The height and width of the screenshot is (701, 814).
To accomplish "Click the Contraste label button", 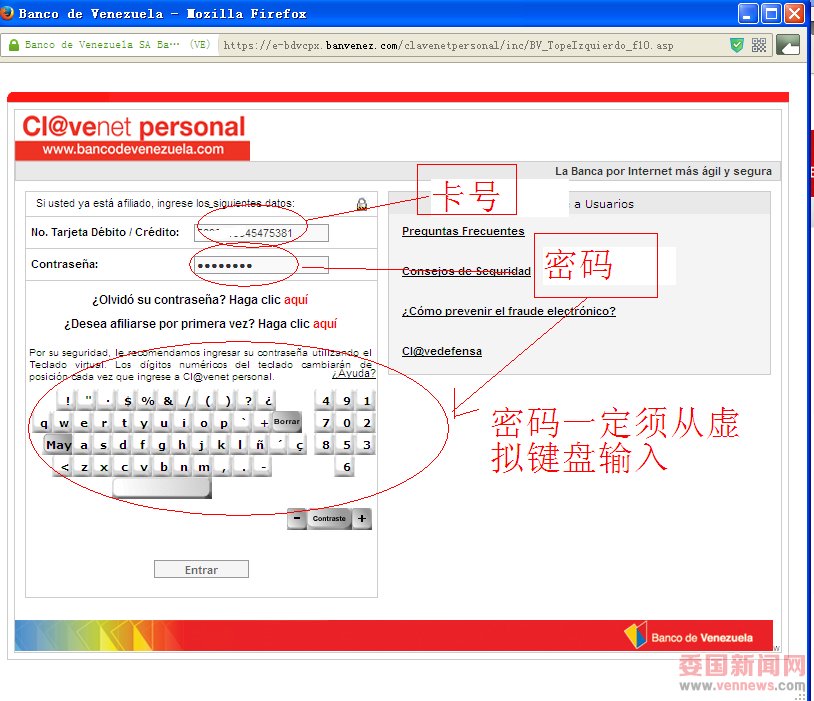I will (329, 518).
